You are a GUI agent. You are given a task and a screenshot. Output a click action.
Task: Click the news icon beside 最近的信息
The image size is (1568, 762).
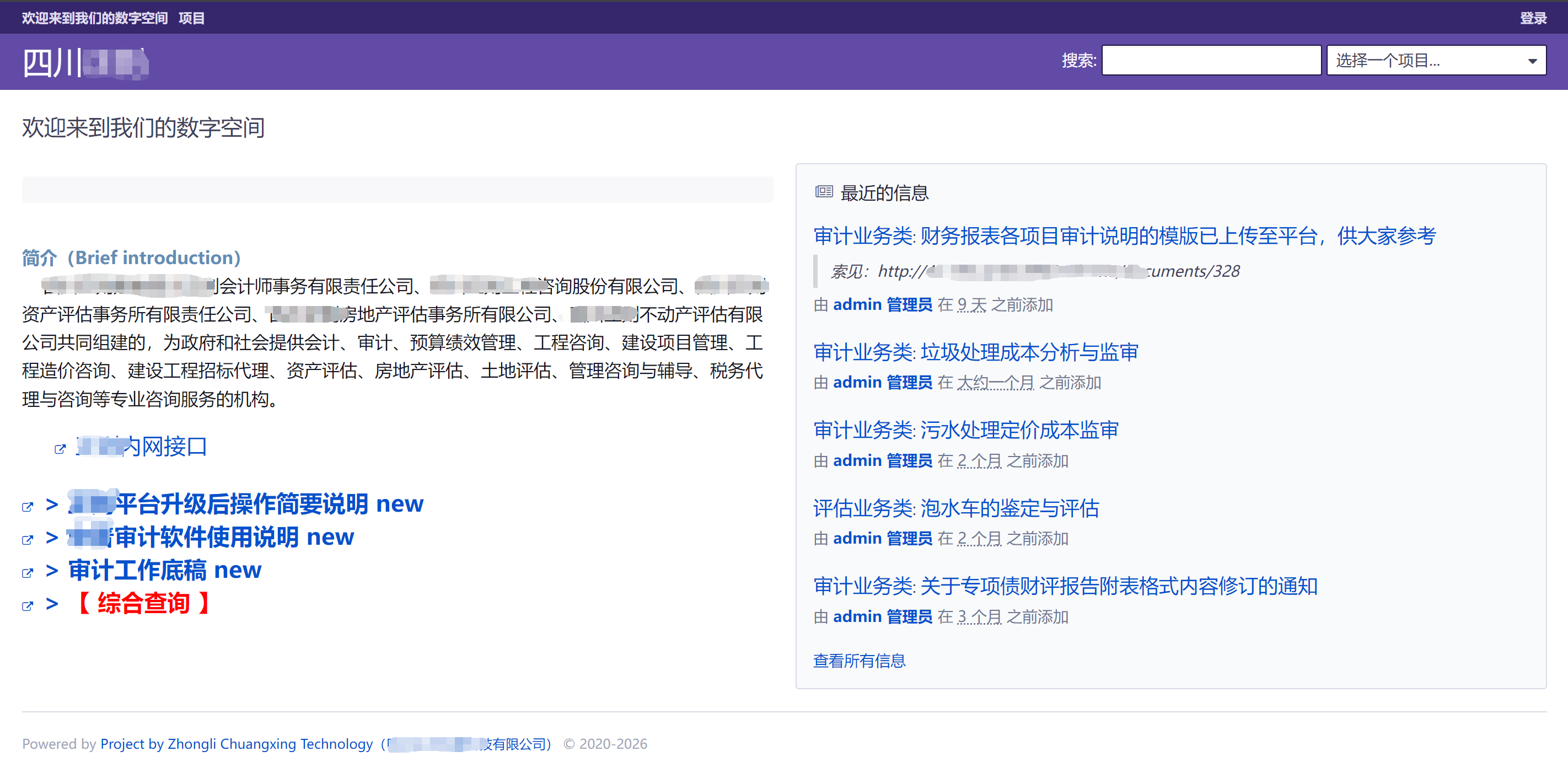(x=824, y=192)
